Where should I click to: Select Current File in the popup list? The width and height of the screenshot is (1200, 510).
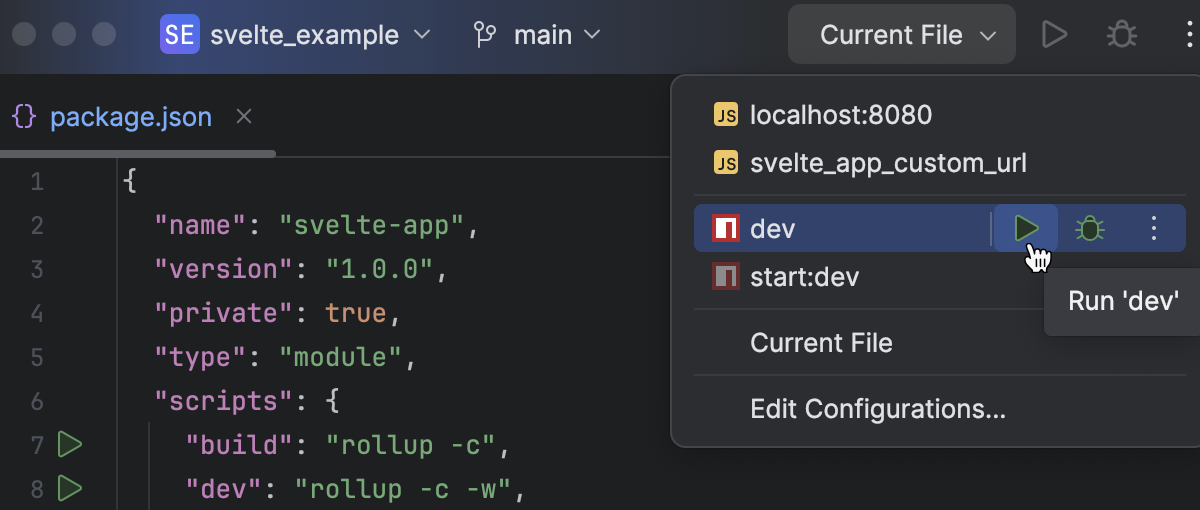[821, 343]
